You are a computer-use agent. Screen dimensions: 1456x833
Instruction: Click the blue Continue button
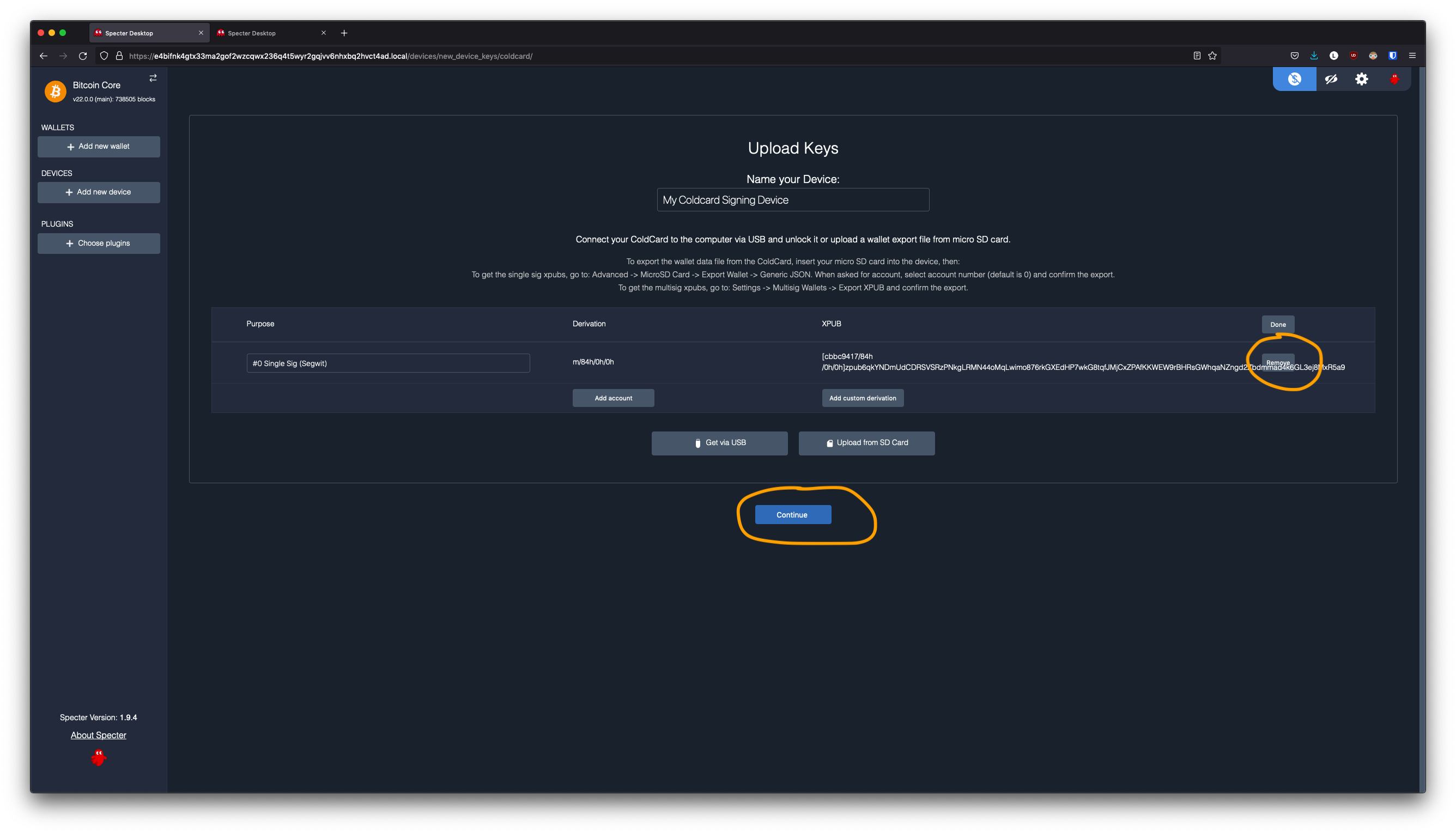(792, 515)
